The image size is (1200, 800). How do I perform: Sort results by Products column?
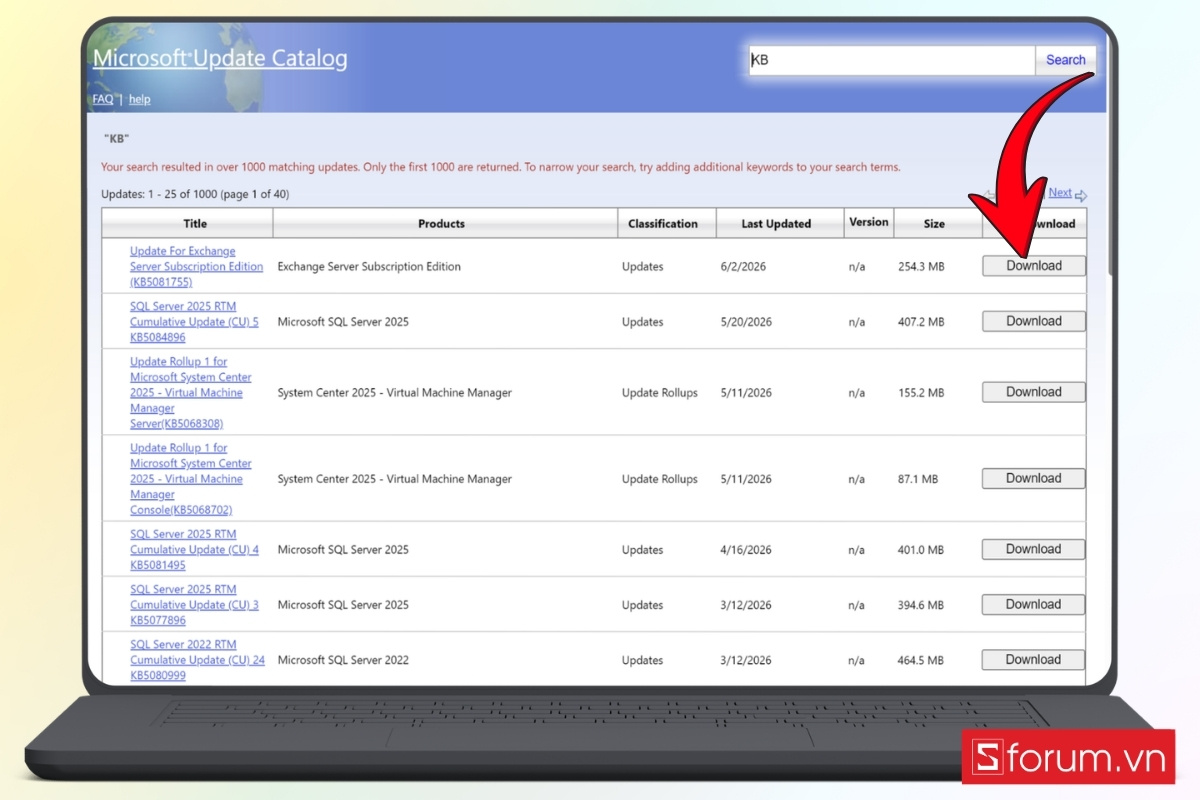pyautogui.click(x=441, y=223)
